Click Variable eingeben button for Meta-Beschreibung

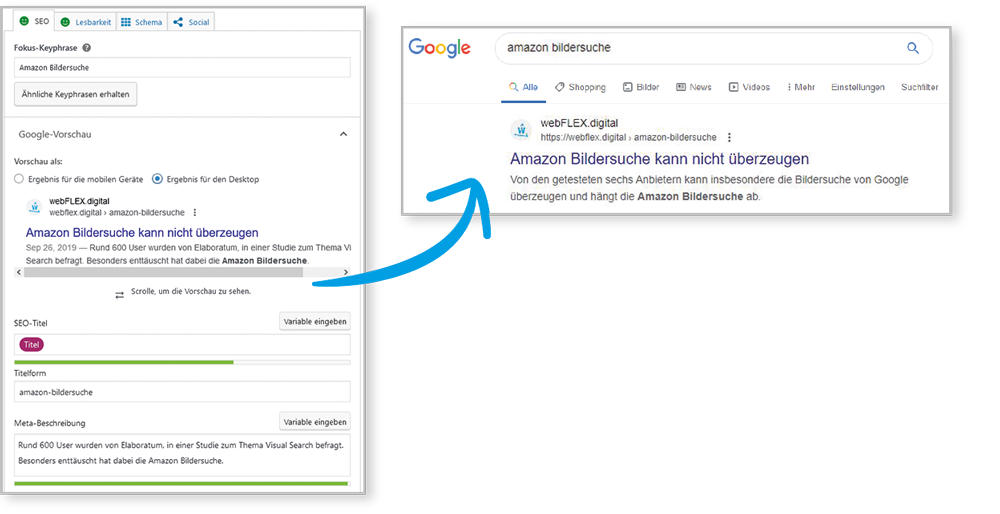coord(315,422)
